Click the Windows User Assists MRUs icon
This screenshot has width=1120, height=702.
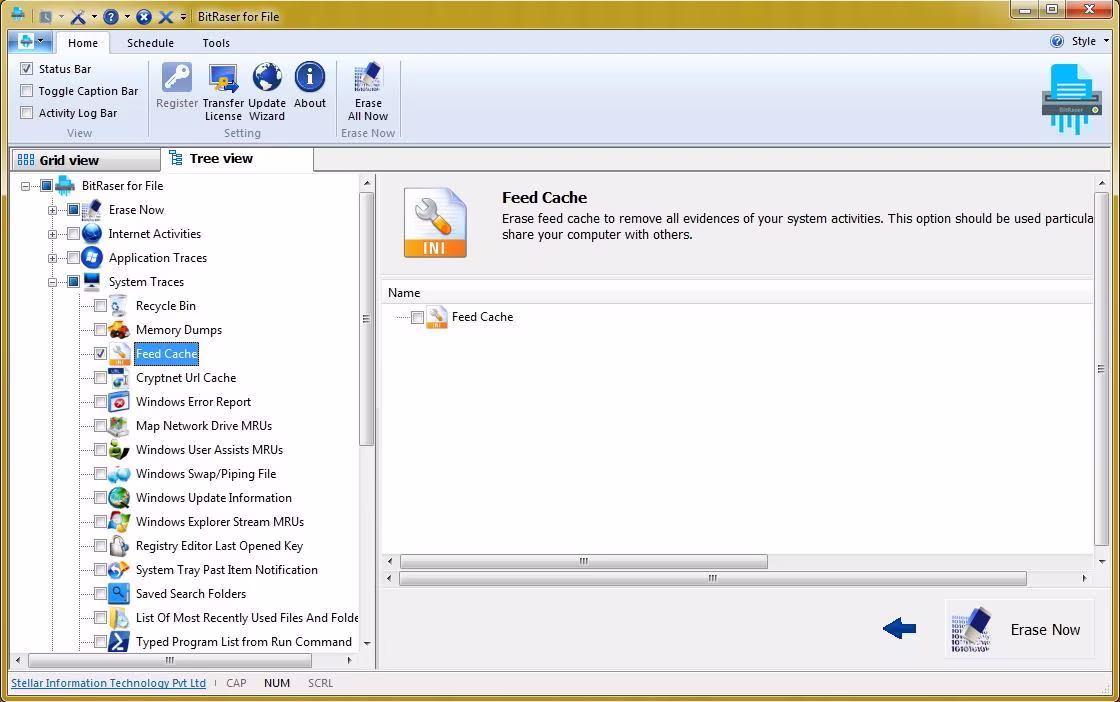click(119, 450)
